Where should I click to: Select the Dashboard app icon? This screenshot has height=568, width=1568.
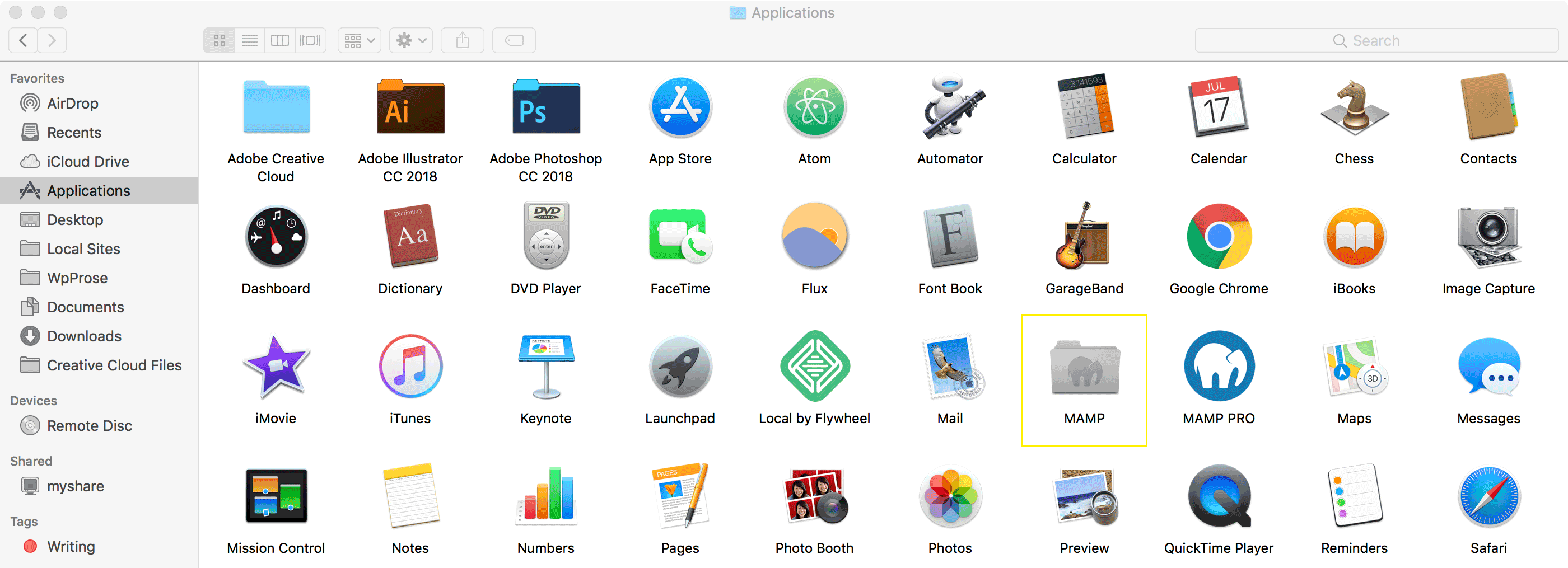click(276, 237)
